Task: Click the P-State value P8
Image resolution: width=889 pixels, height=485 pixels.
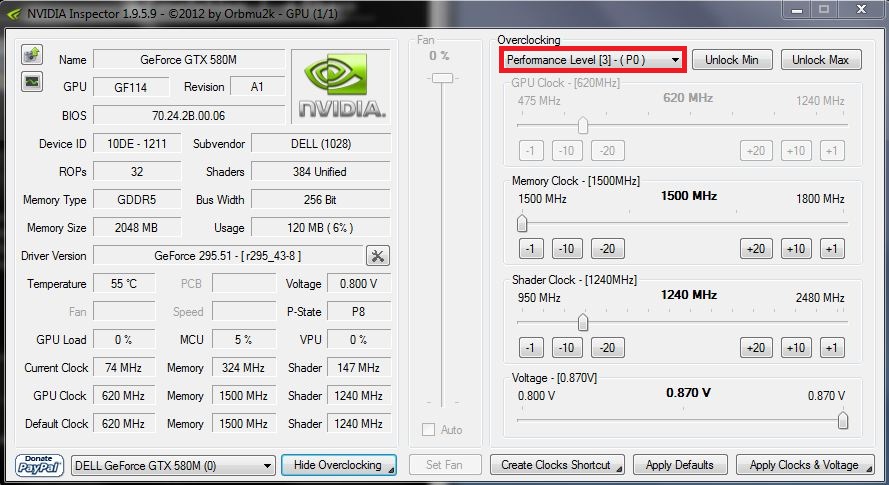Action: coord(358,311)
